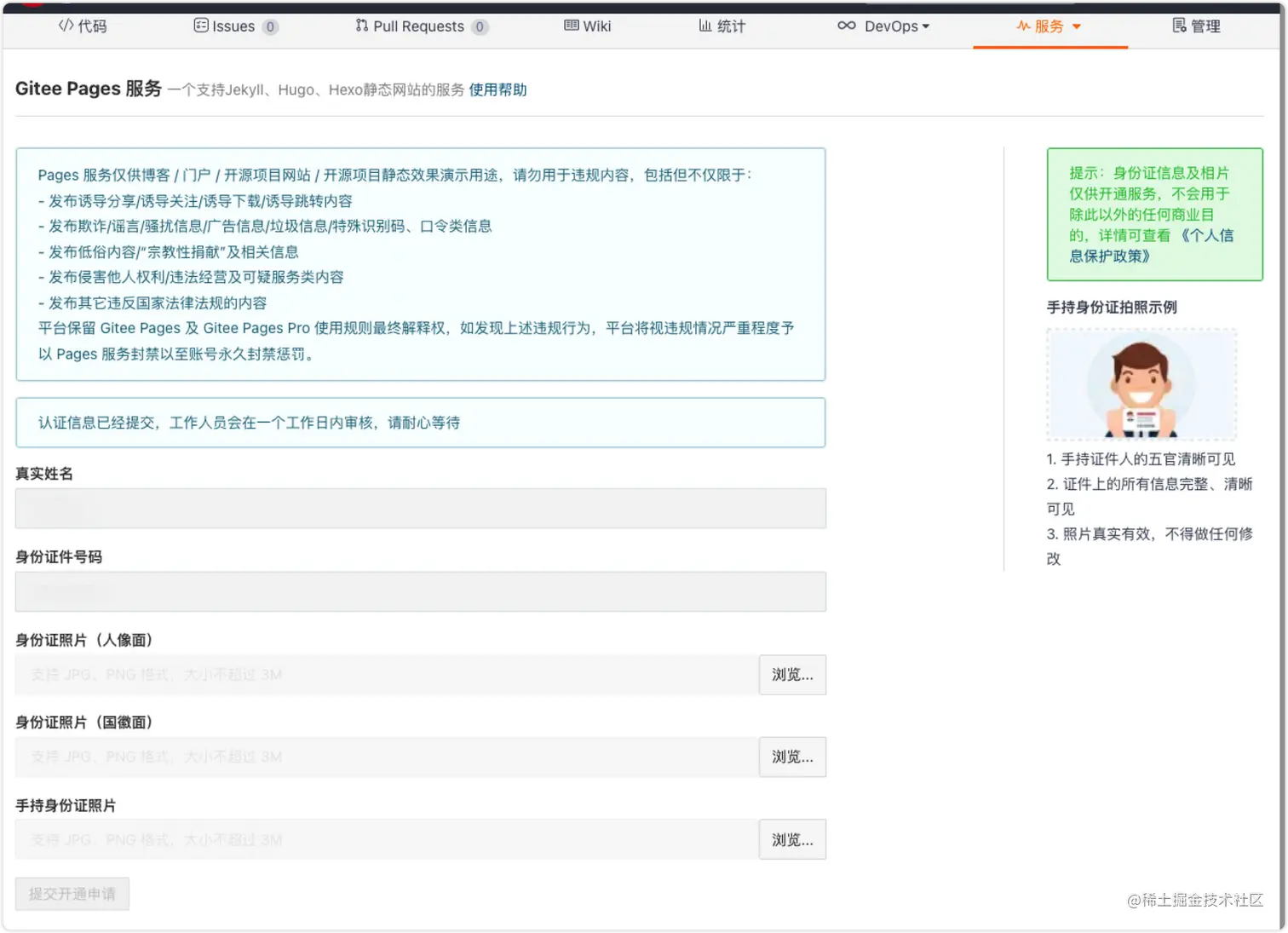Viewport: 1288px width, 933px height.
Task: Switch to the Wiki tab
Action: 587,26
